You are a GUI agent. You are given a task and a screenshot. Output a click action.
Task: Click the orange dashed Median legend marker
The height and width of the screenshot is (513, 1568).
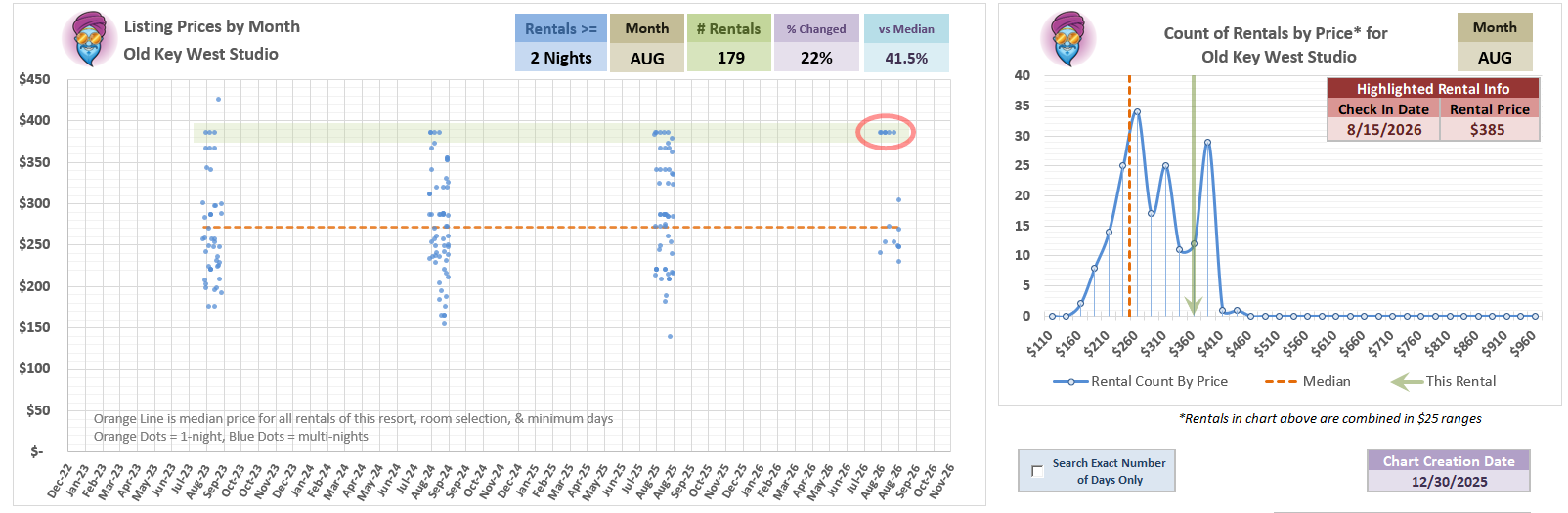tap(1281, 382)
